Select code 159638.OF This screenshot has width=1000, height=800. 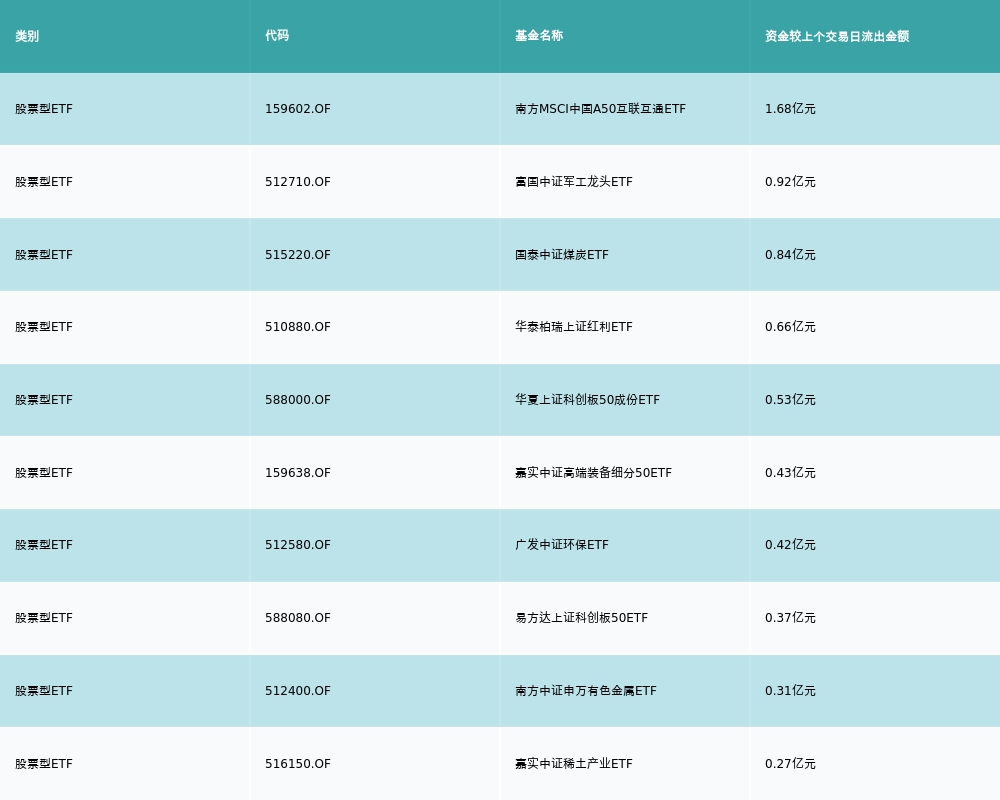[x=298, y=473]
